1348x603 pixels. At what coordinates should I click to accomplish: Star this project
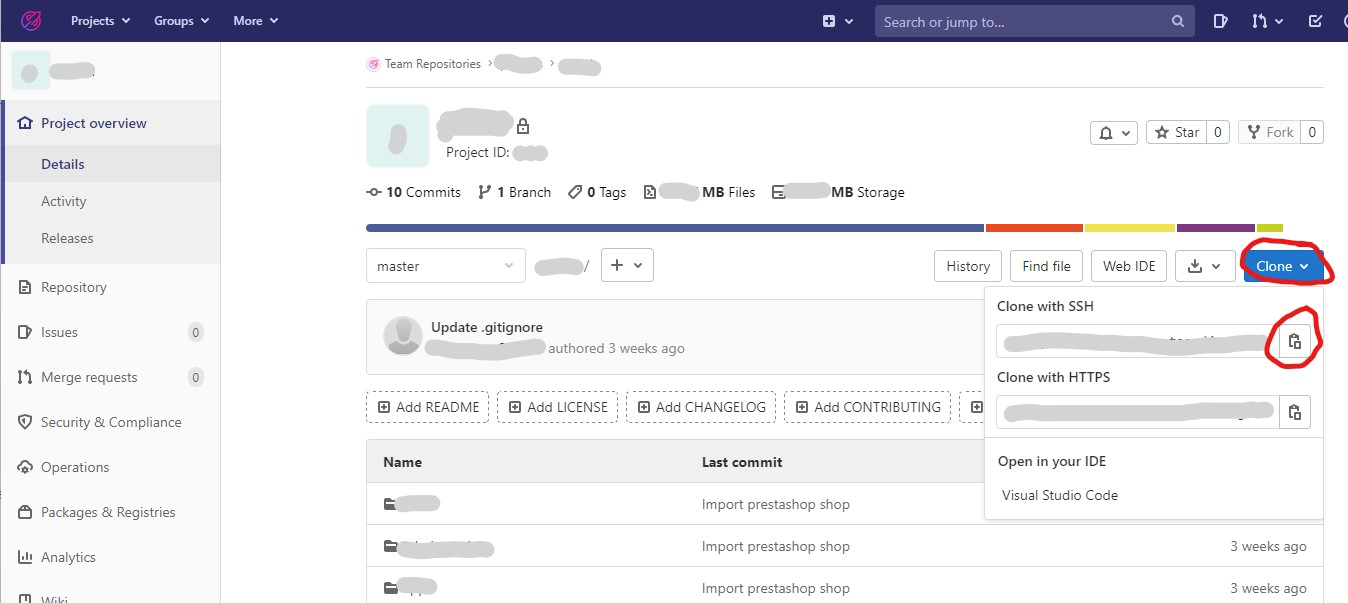(1176, 132)
